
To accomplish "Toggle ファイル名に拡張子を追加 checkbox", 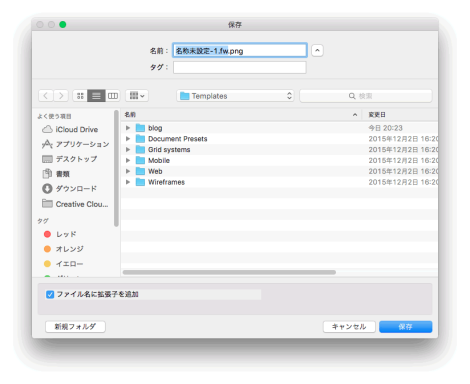I will pos(50,295).
